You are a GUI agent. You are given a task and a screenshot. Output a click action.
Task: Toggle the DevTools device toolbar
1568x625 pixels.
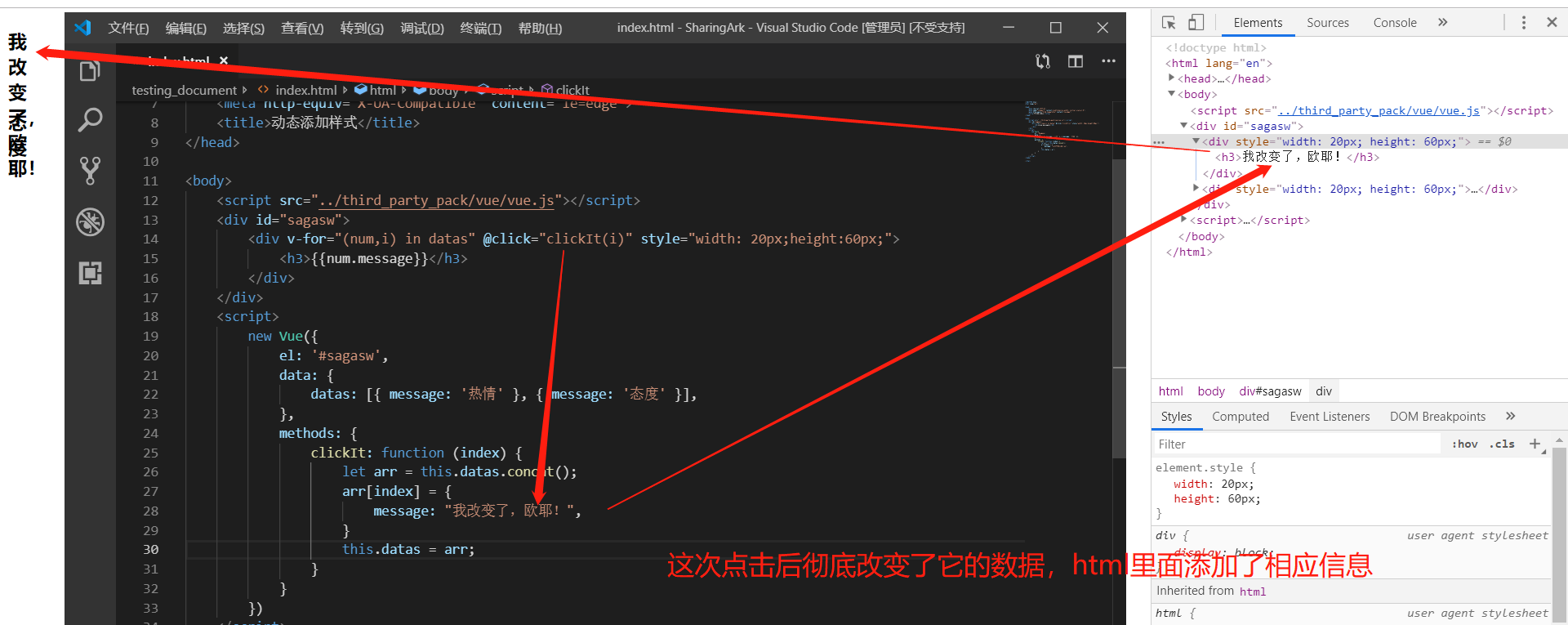tap(1196, 23)
